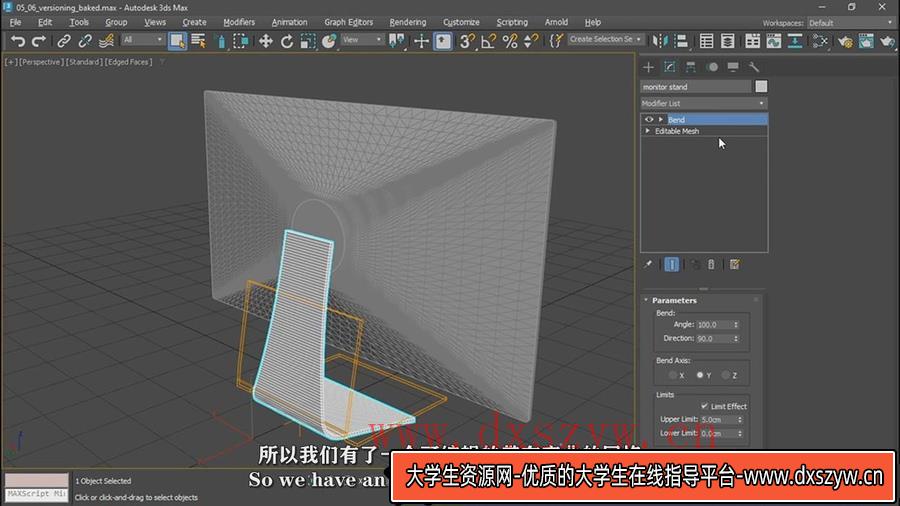Click the Align tool icon
The height and width of the screenshot is (506, 900).
[681, 41]
